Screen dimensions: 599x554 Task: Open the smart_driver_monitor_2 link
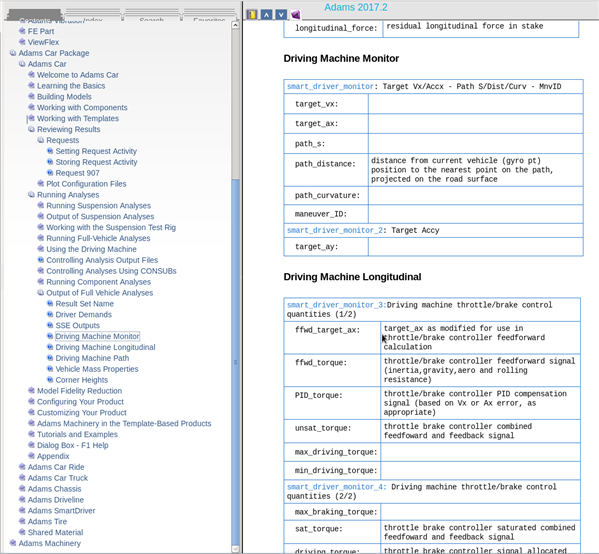tap(335, 230)
